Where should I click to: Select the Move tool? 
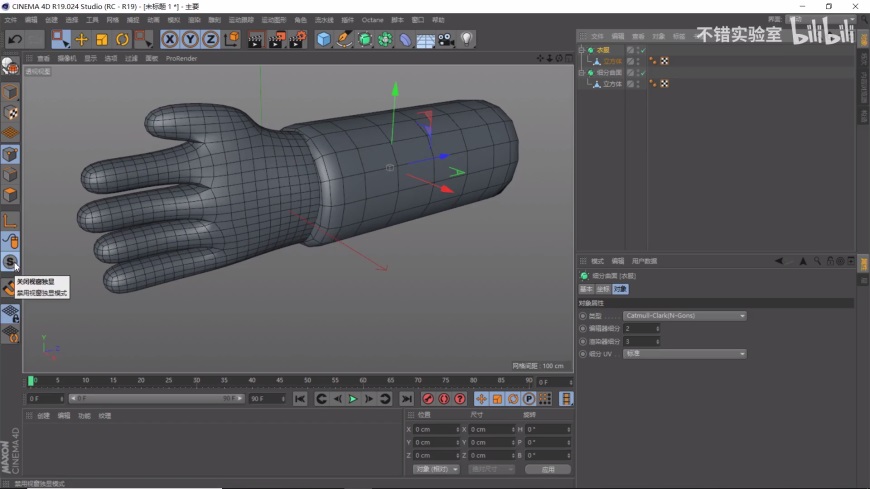(x=82, y=39)
